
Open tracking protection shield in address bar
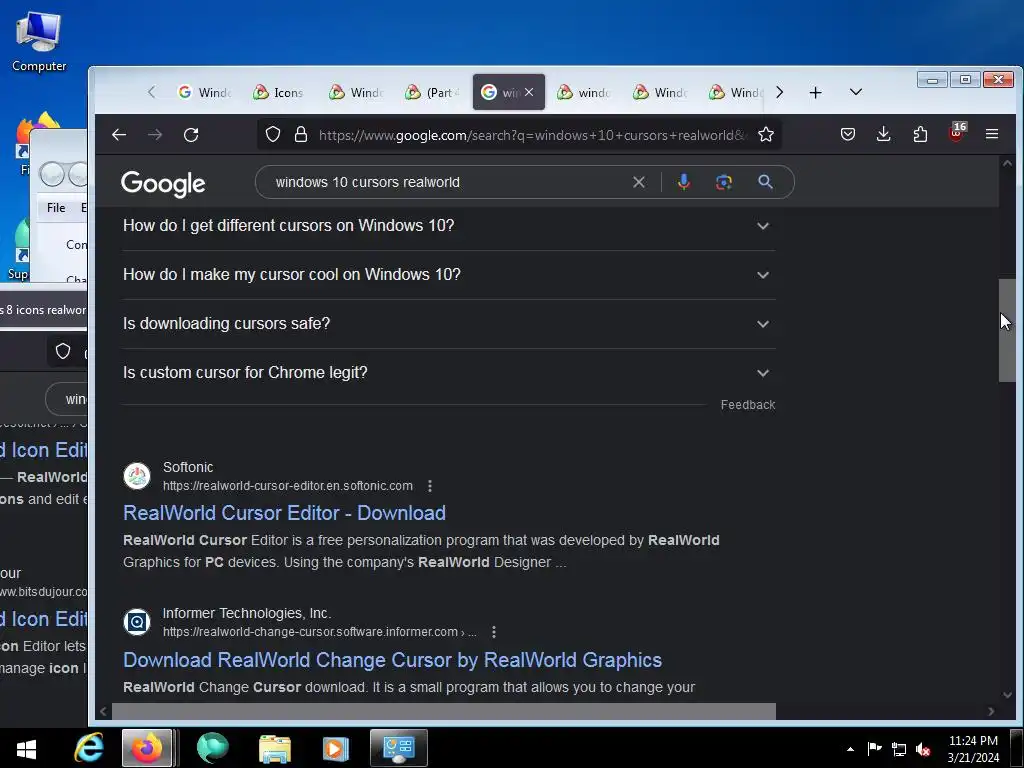pos(273,135)
